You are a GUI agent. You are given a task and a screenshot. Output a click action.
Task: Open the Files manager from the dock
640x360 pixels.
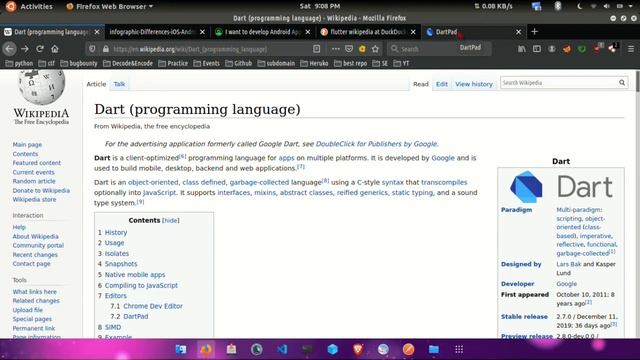[x=433, y=349]
